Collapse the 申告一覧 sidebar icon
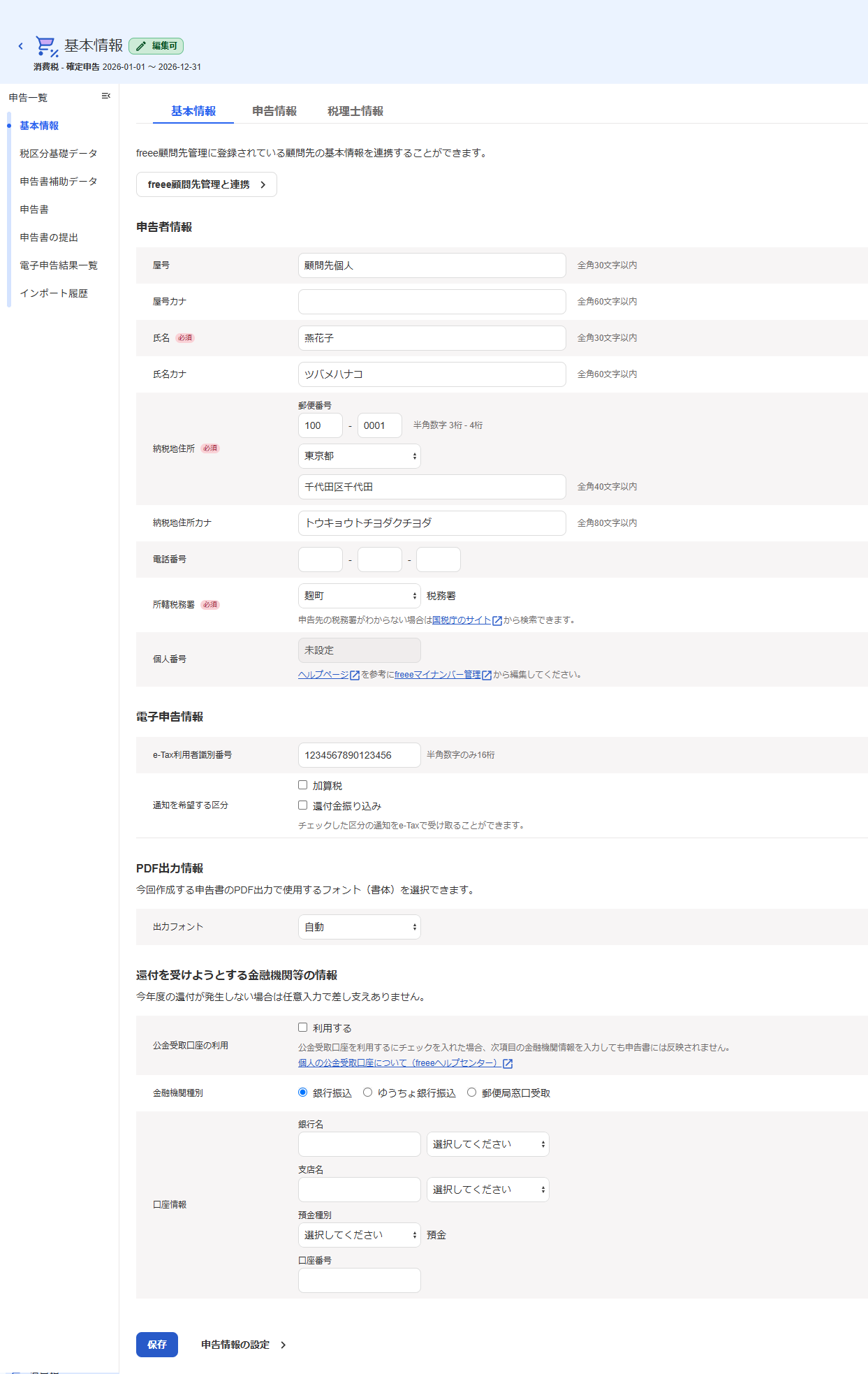The width and height of the screenshot is (868, 1374). (106, 96)
